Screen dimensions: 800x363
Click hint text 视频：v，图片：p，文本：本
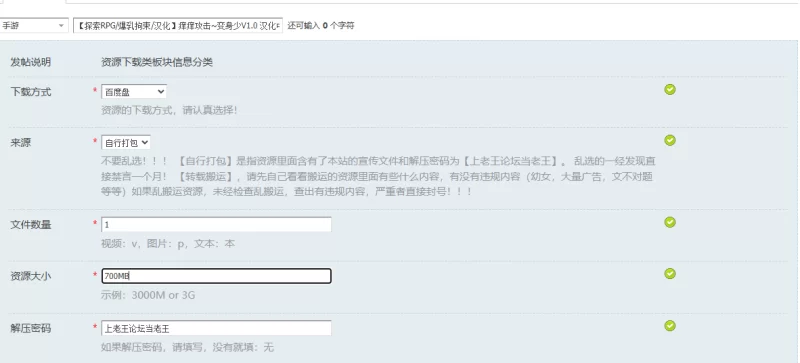click(x=168, y=244)
